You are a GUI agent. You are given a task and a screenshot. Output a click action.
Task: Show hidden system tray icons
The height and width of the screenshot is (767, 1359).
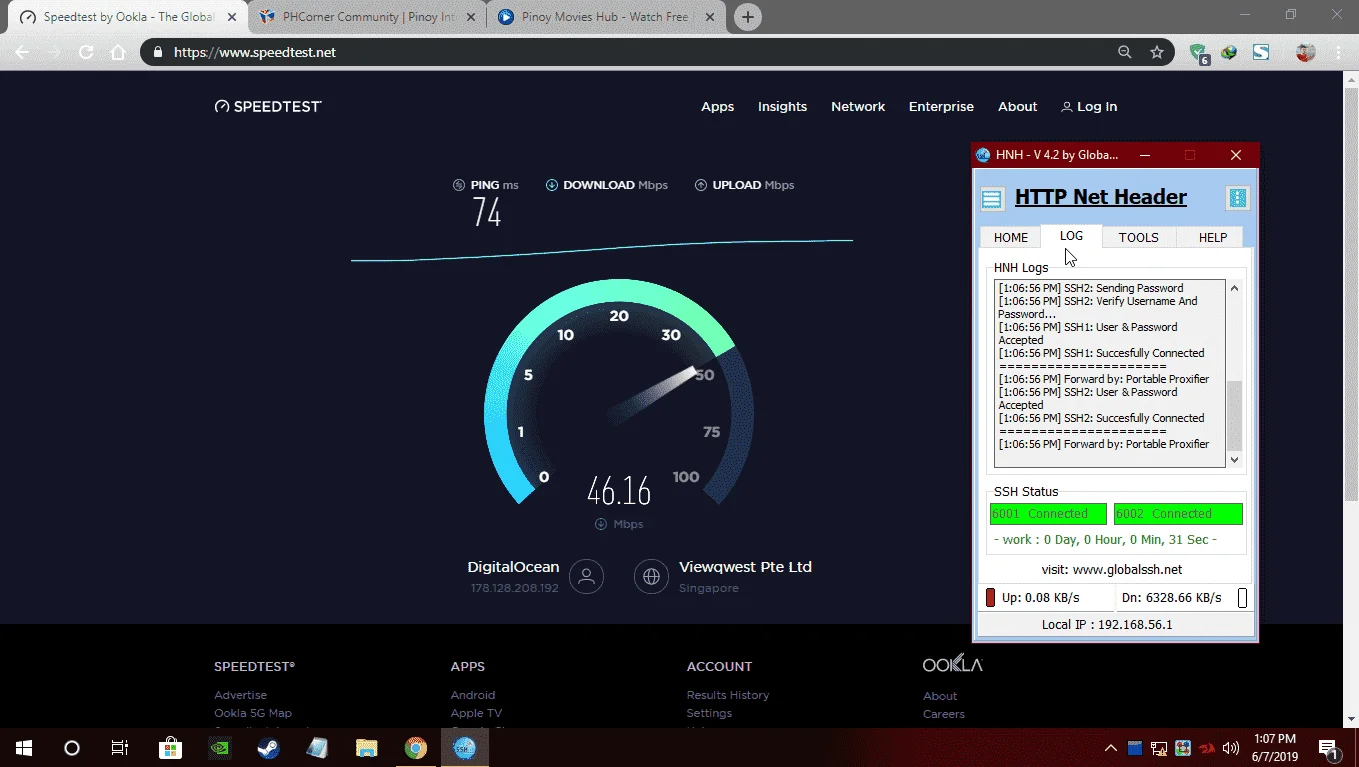(1111, 748)
